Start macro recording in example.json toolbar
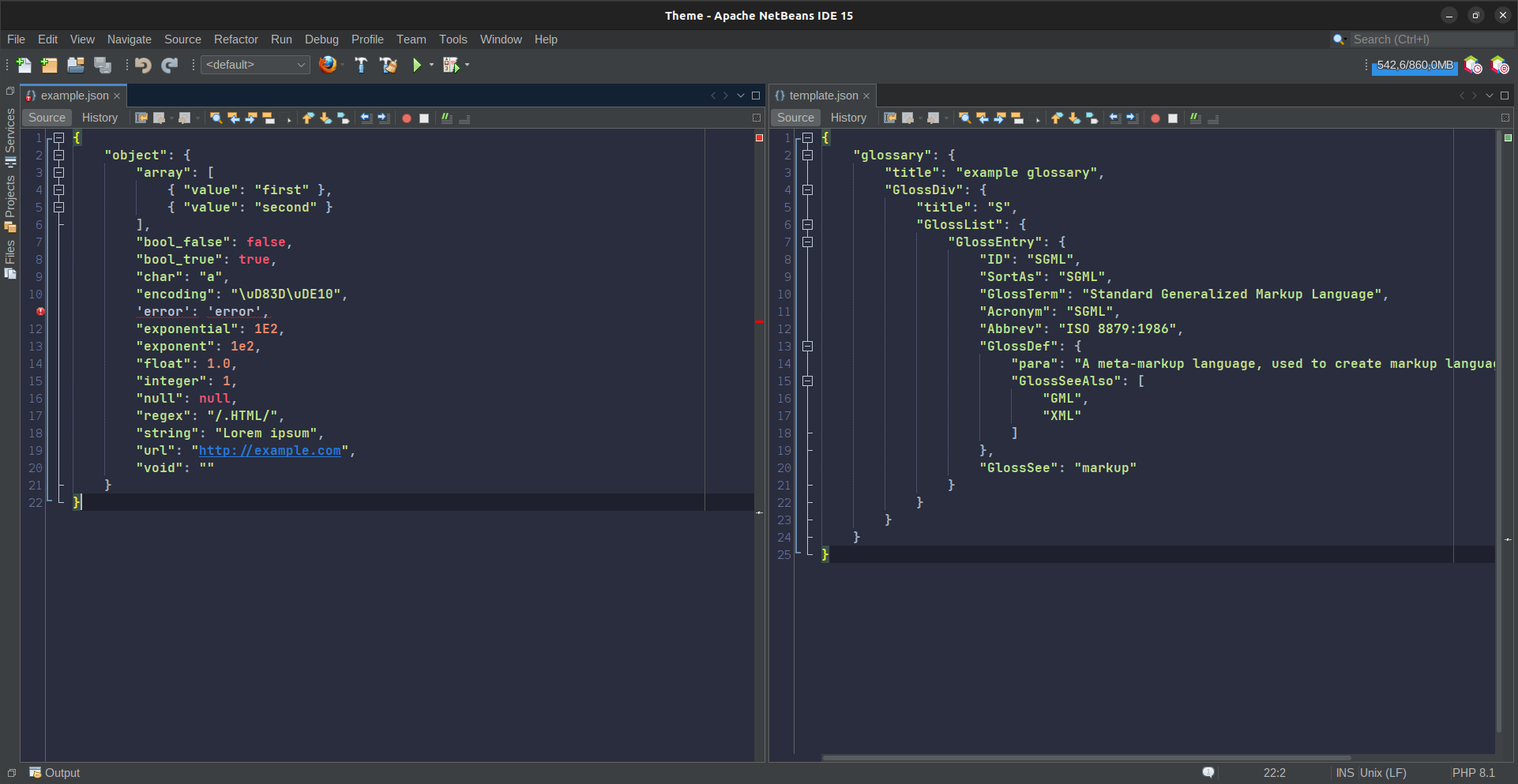 [407, 118]
